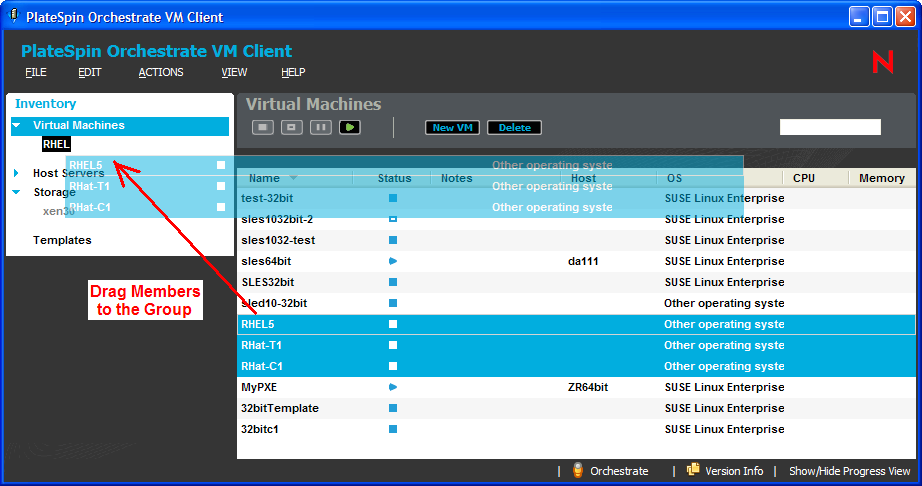Click the status icon of 32bitc1
Screen dimensions: 922x486
[x=393, y=429]
